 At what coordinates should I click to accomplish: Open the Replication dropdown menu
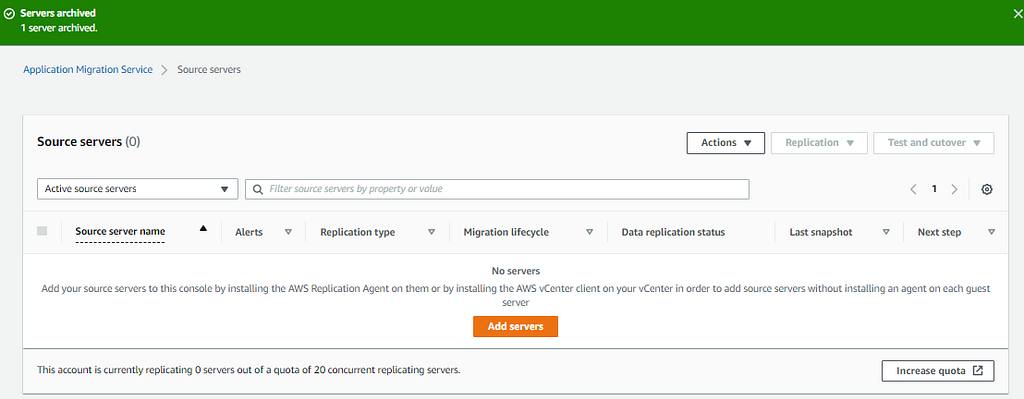tap(819, 143)
